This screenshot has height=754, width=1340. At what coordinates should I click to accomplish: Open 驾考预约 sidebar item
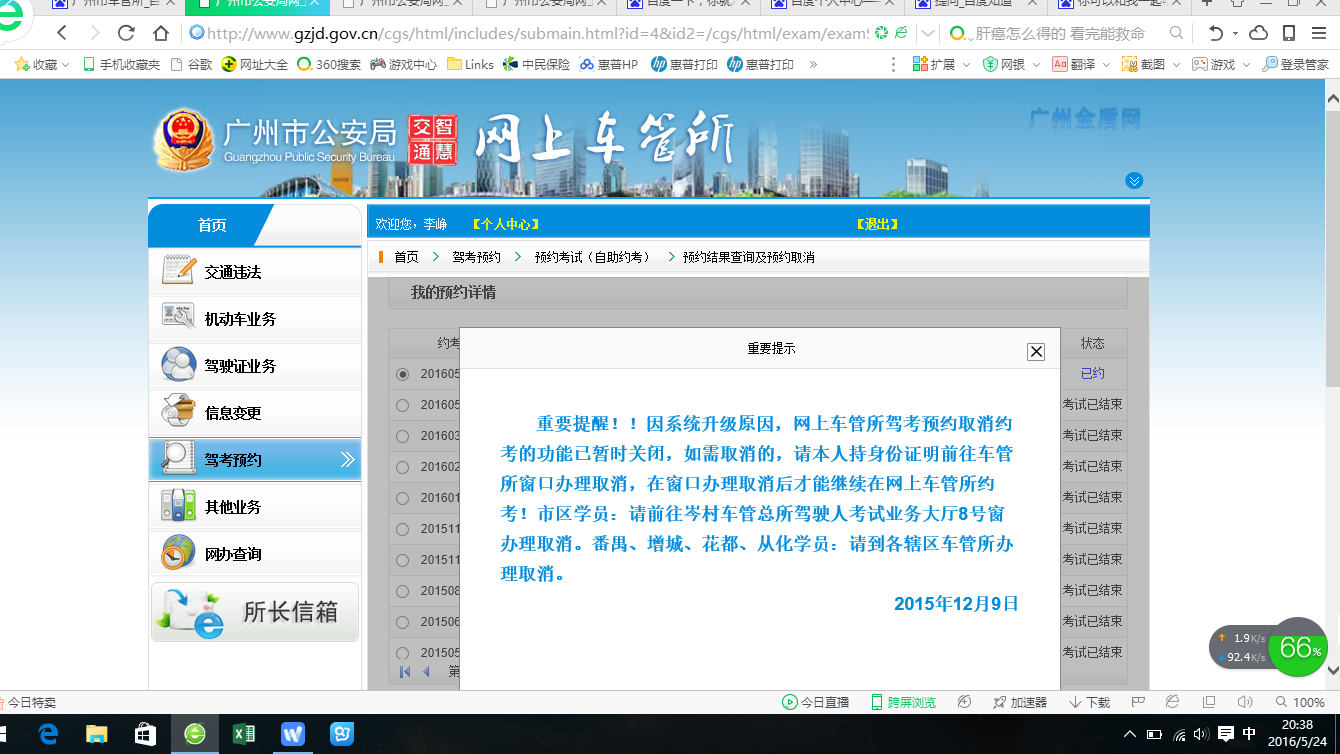pyautogui.click(x=255, y=460)
